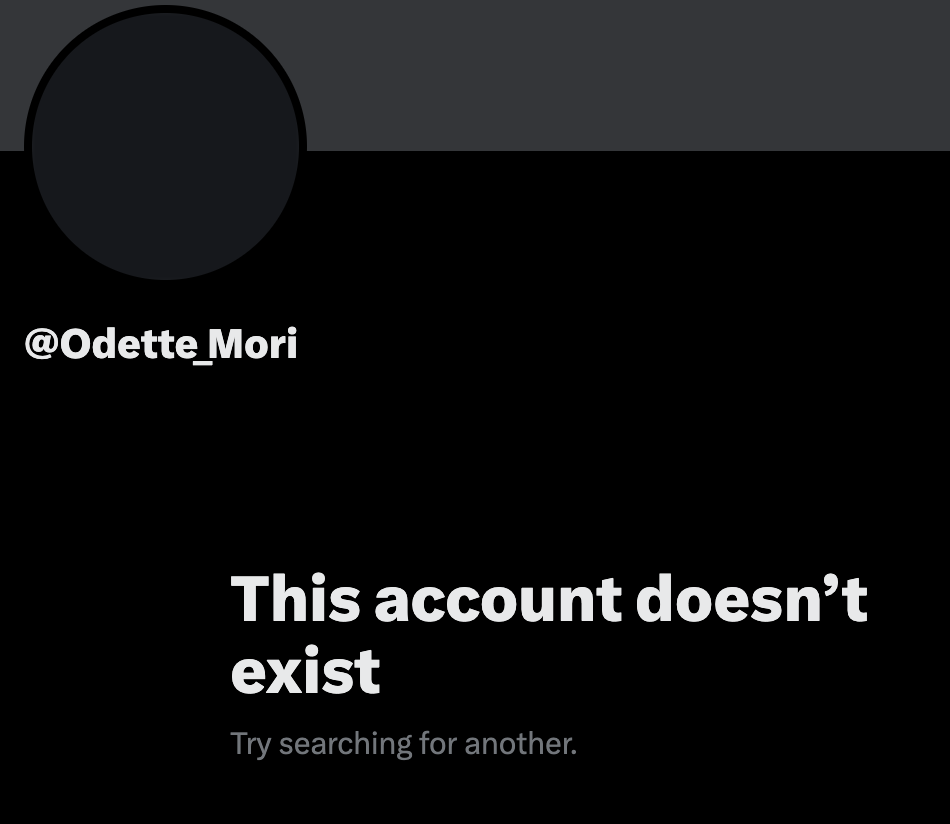Click the banner area right of the avatar
950x824 pixels.
coord(628,75)
